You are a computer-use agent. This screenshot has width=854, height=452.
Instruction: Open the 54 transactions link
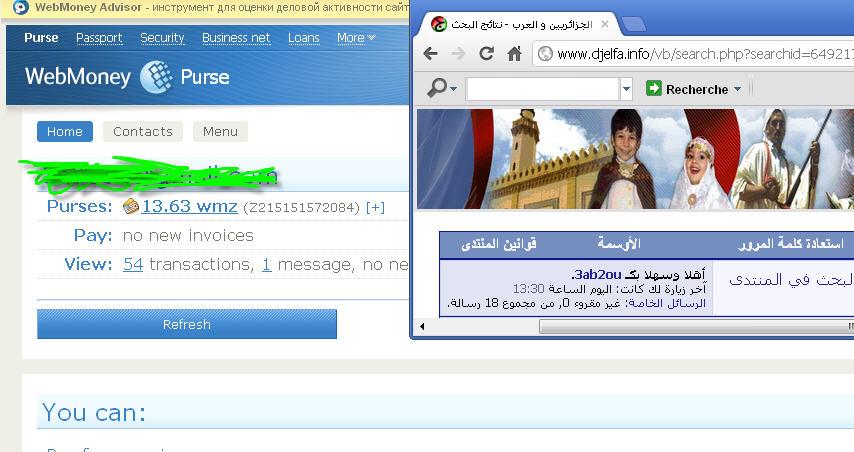(x=133, y=264)
